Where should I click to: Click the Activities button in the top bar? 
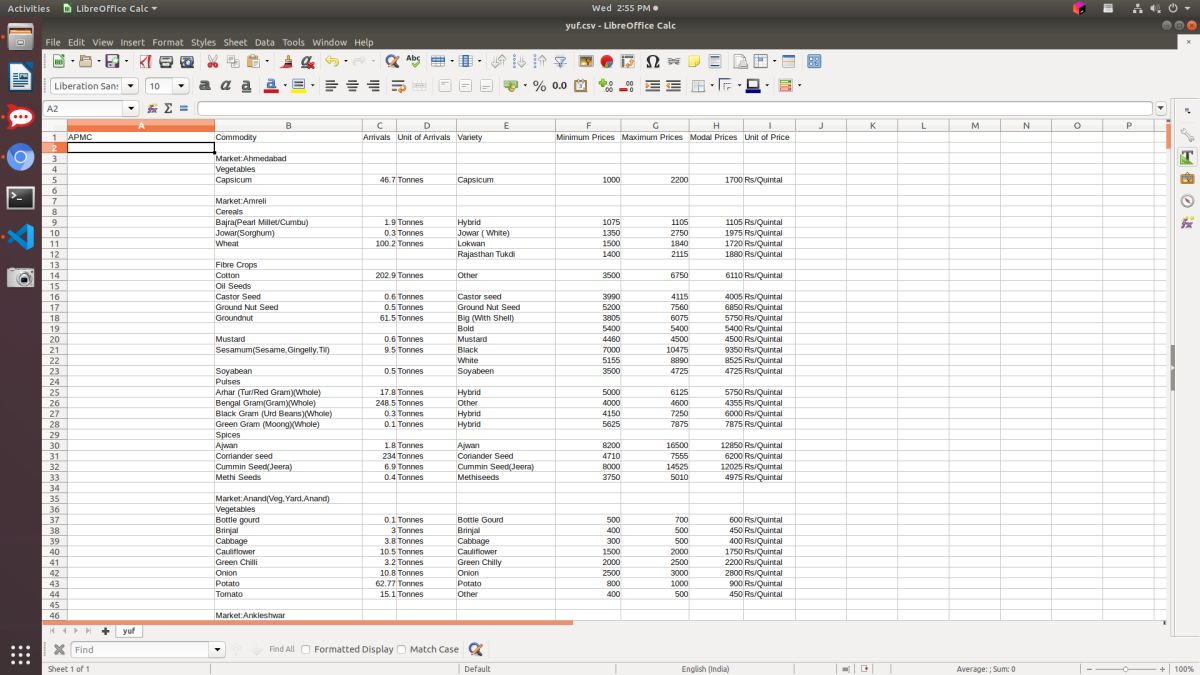pyautogui.click(x=28, y=8)
